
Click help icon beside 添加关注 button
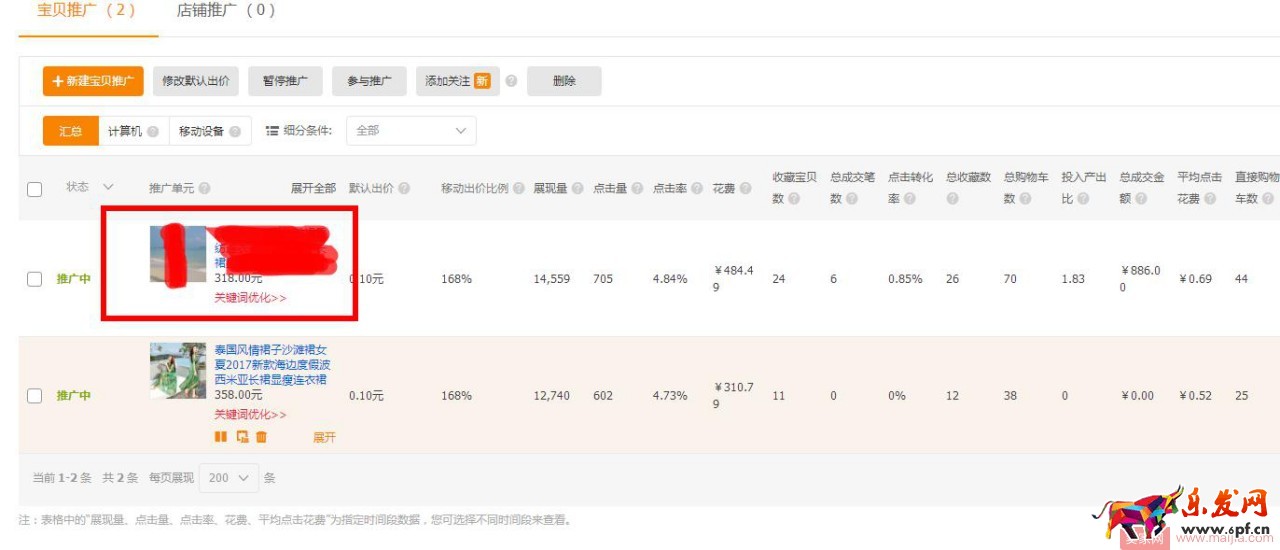click(x=511, y=82)
